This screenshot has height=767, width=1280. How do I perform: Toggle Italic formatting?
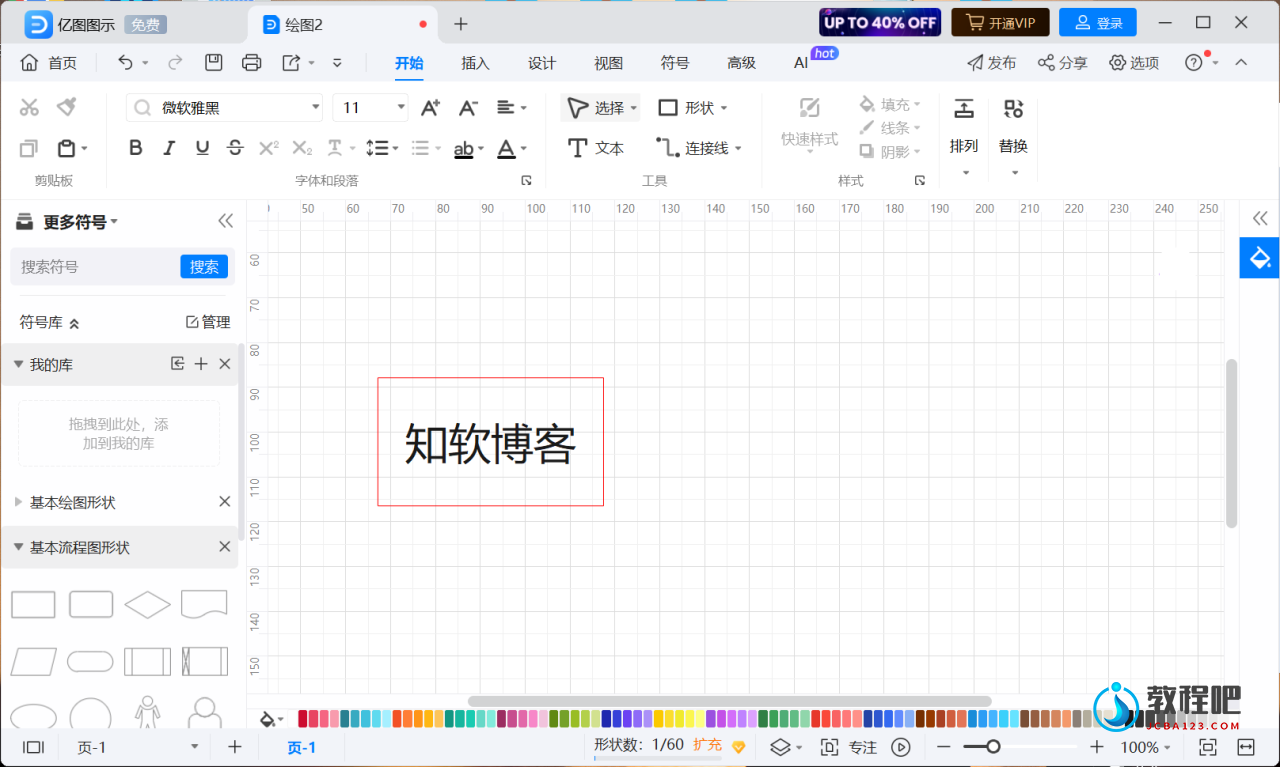[x=169, y=148]
